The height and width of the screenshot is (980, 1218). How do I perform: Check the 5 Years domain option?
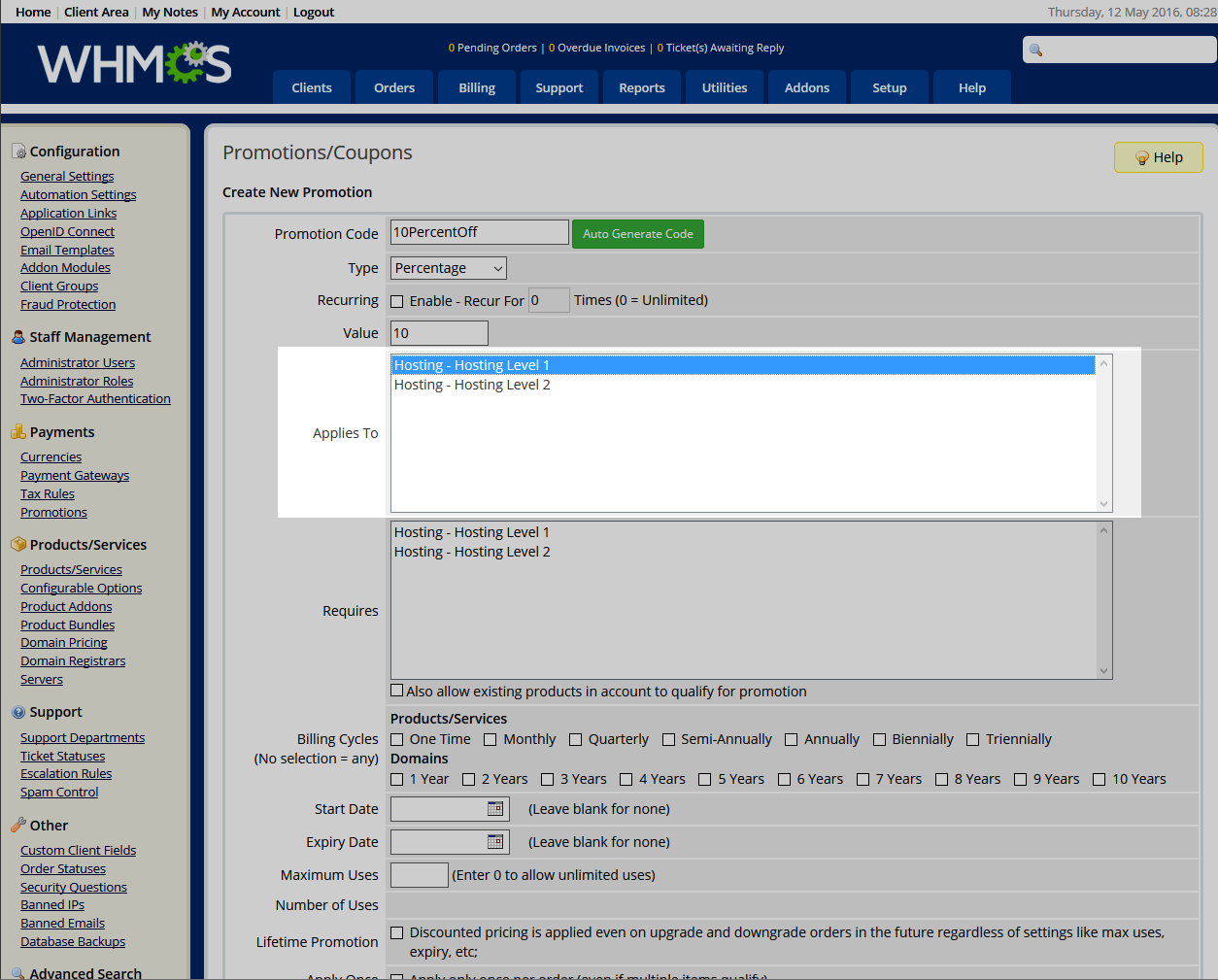pyautogui.click(x=705, y=780)
